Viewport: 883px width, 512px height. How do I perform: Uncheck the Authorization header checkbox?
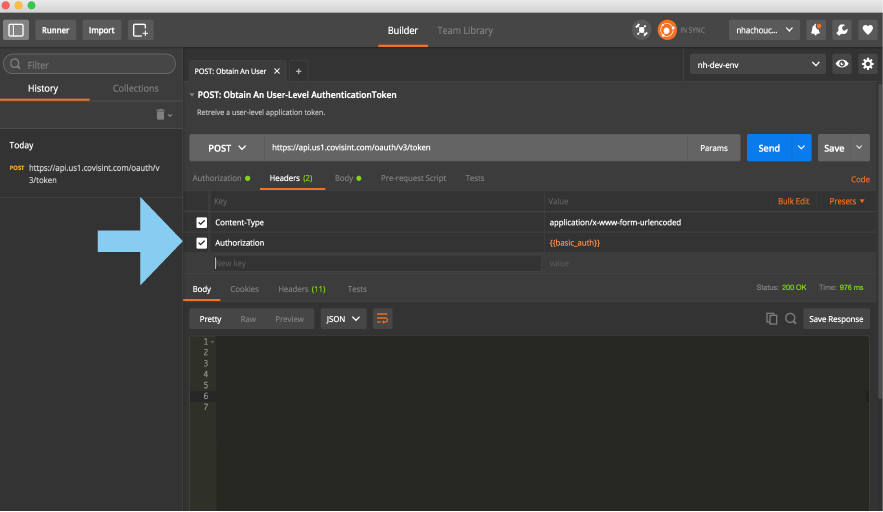(x=202, y=243)
